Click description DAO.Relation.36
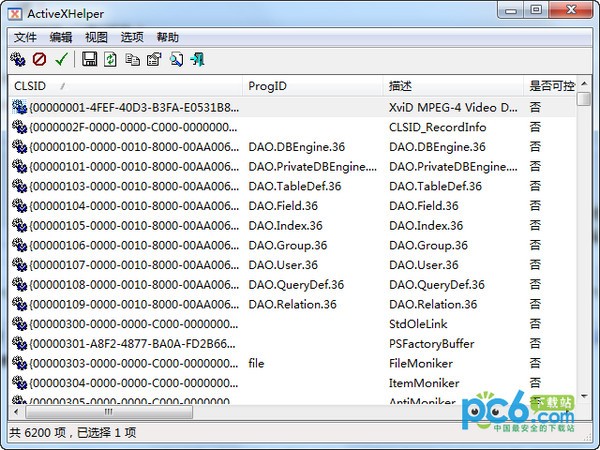The height and width of the screenshot is (450, 600). tap(433, 304)
